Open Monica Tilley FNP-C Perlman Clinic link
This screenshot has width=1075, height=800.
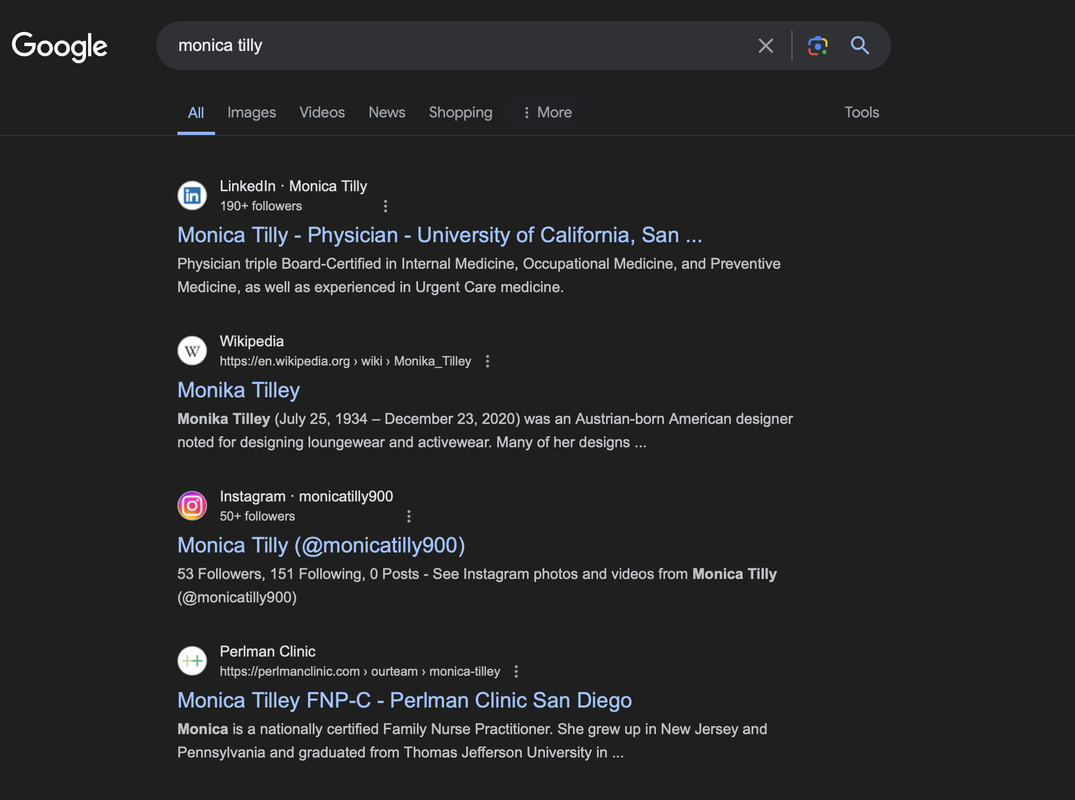coord(404,701)
